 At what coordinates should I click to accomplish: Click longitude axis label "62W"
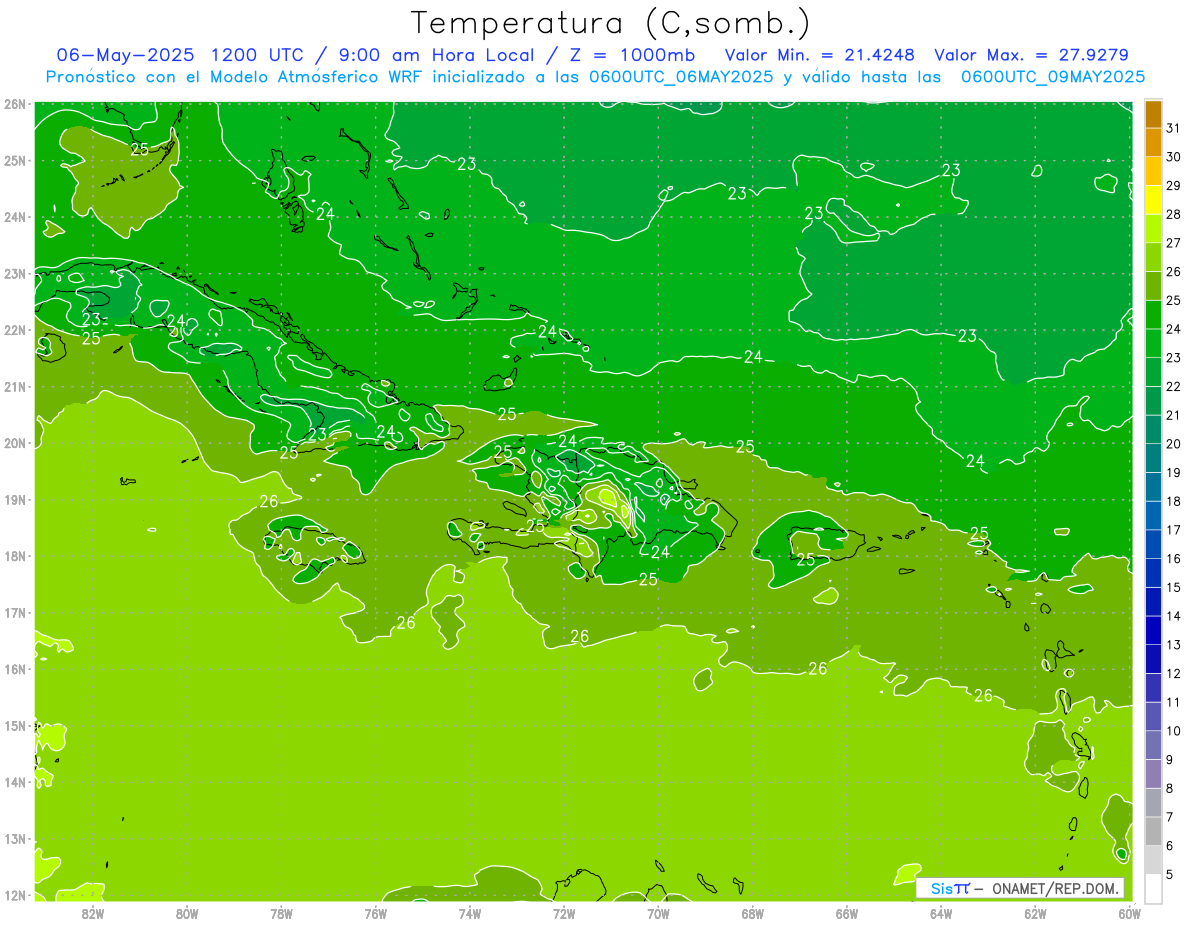1035,914
